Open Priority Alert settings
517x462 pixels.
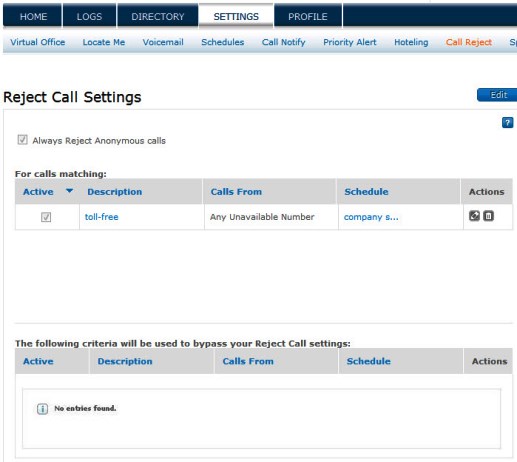(350, 42)
